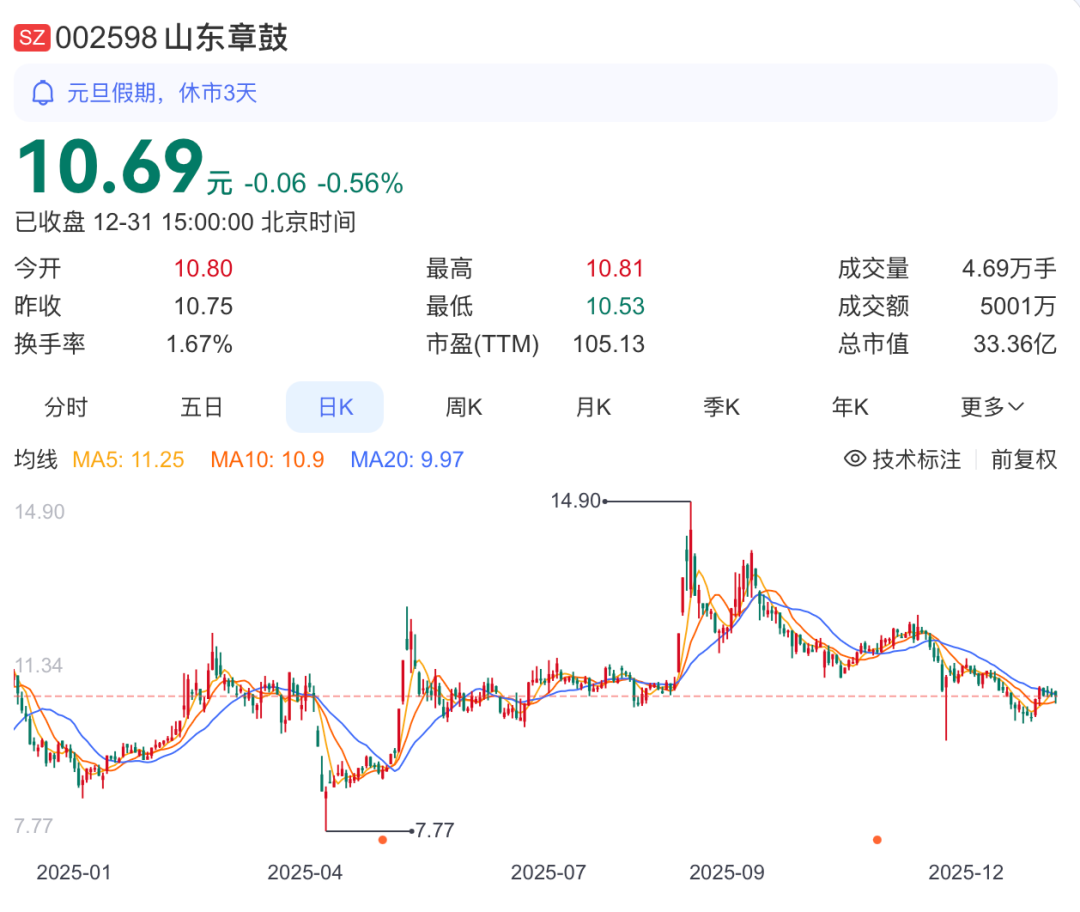Open the 月K chart tab
The height and width of the screenshot is (912, 1080).
592,407
